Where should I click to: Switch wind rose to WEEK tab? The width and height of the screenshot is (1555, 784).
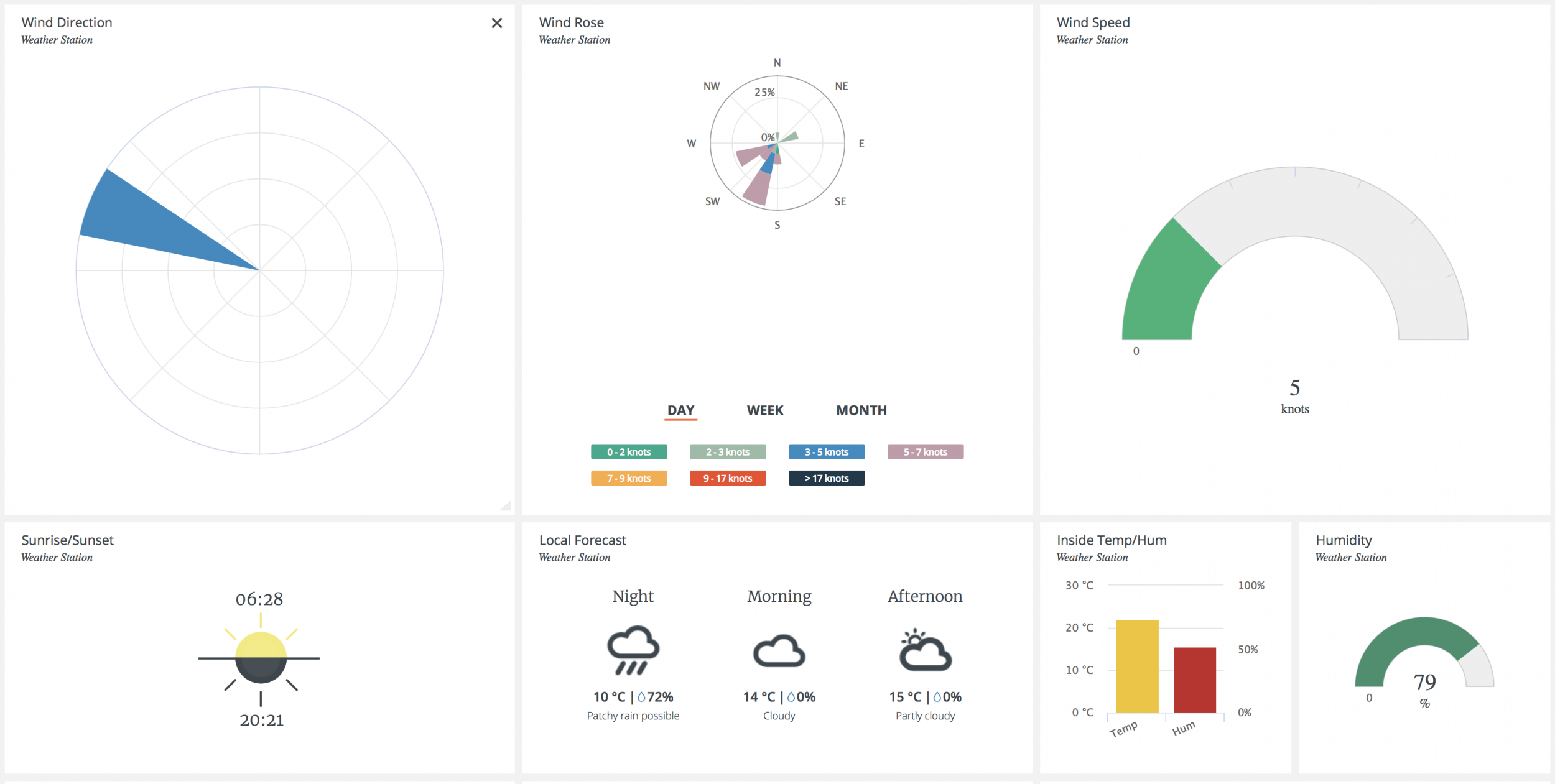764,410
